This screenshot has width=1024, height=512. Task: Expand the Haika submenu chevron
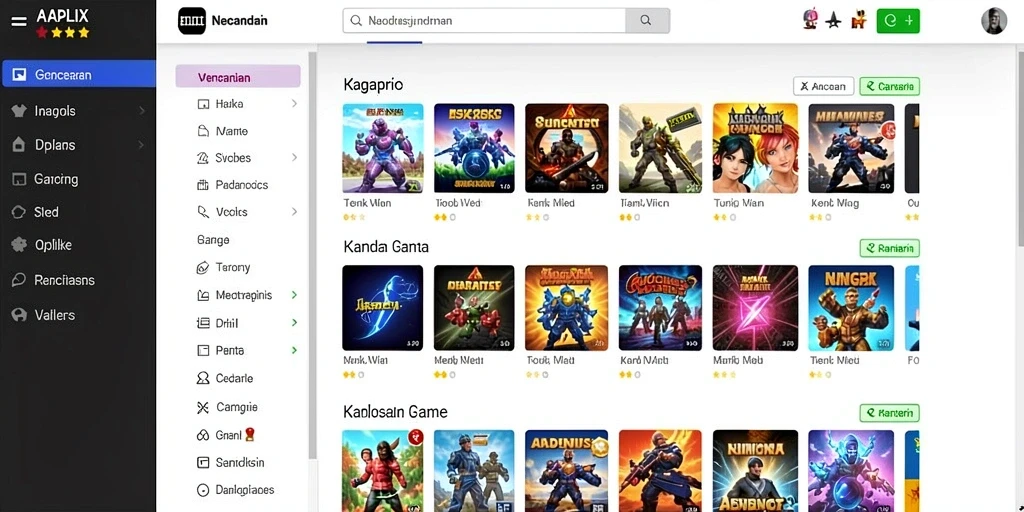[295, 104]
